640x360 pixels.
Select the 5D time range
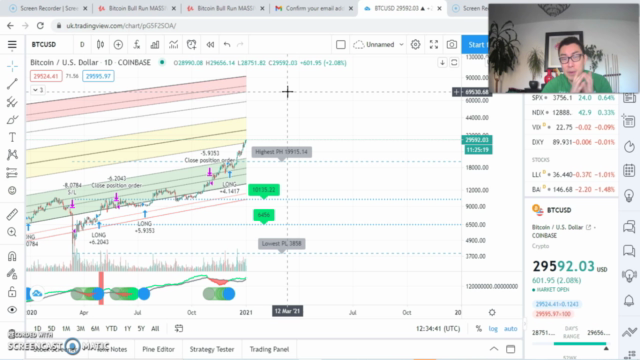(51, 329)
